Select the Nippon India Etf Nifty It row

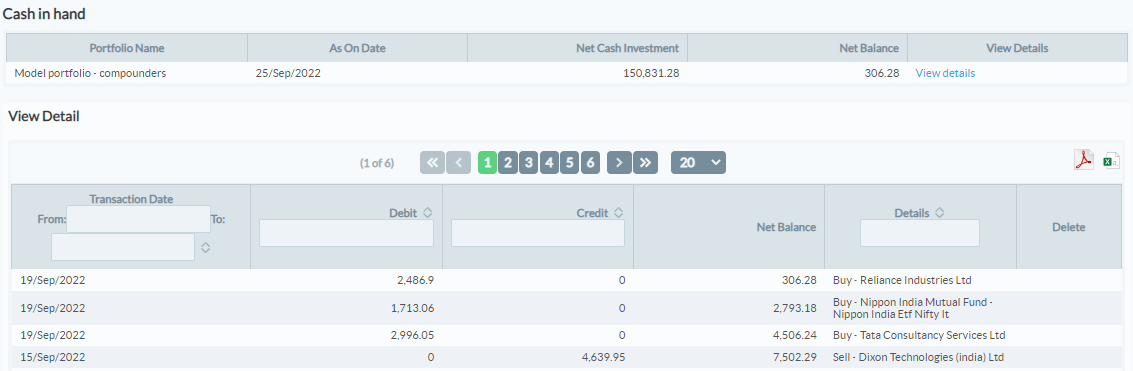point(566,308)
